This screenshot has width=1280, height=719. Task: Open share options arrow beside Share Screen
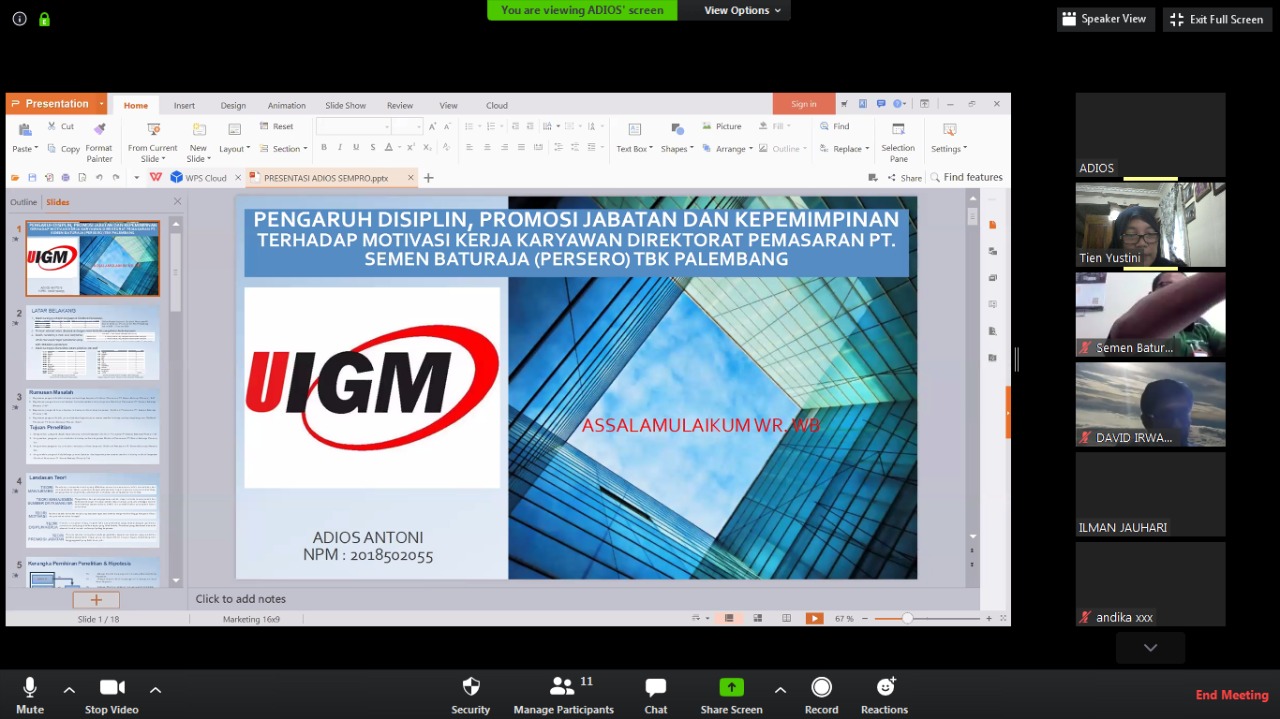click(780, 690)
